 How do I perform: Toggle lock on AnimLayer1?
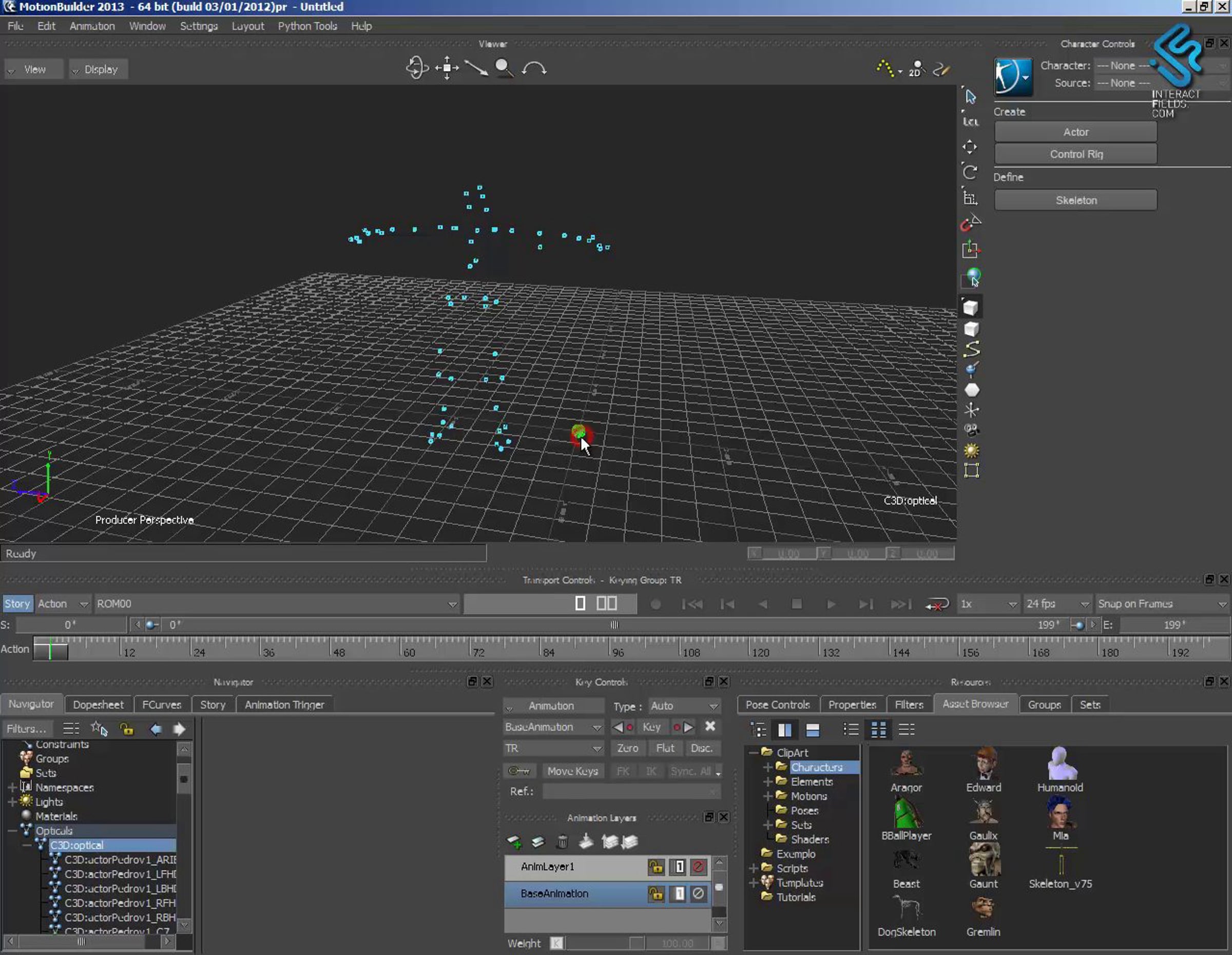pos(656,867)
